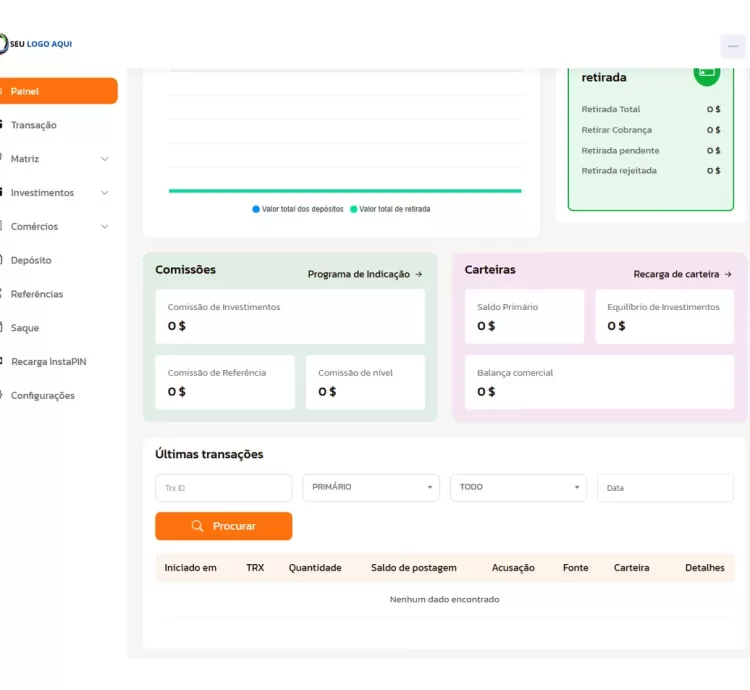Image resolution: width=750 pixels, height=690 pixels.
Task: Toggle the blue Valor total dos depósitos legend dot
Action: 256,209
